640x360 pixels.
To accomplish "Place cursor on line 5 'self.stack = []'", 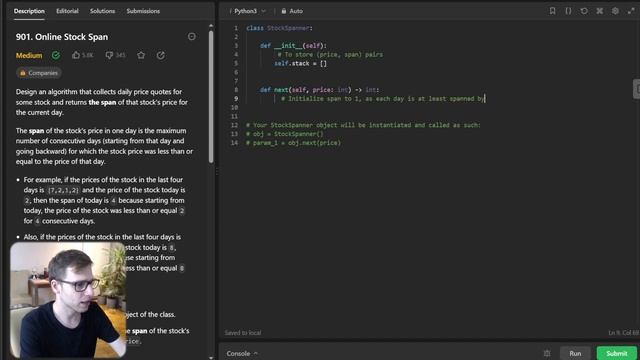I will click(300, 63).
